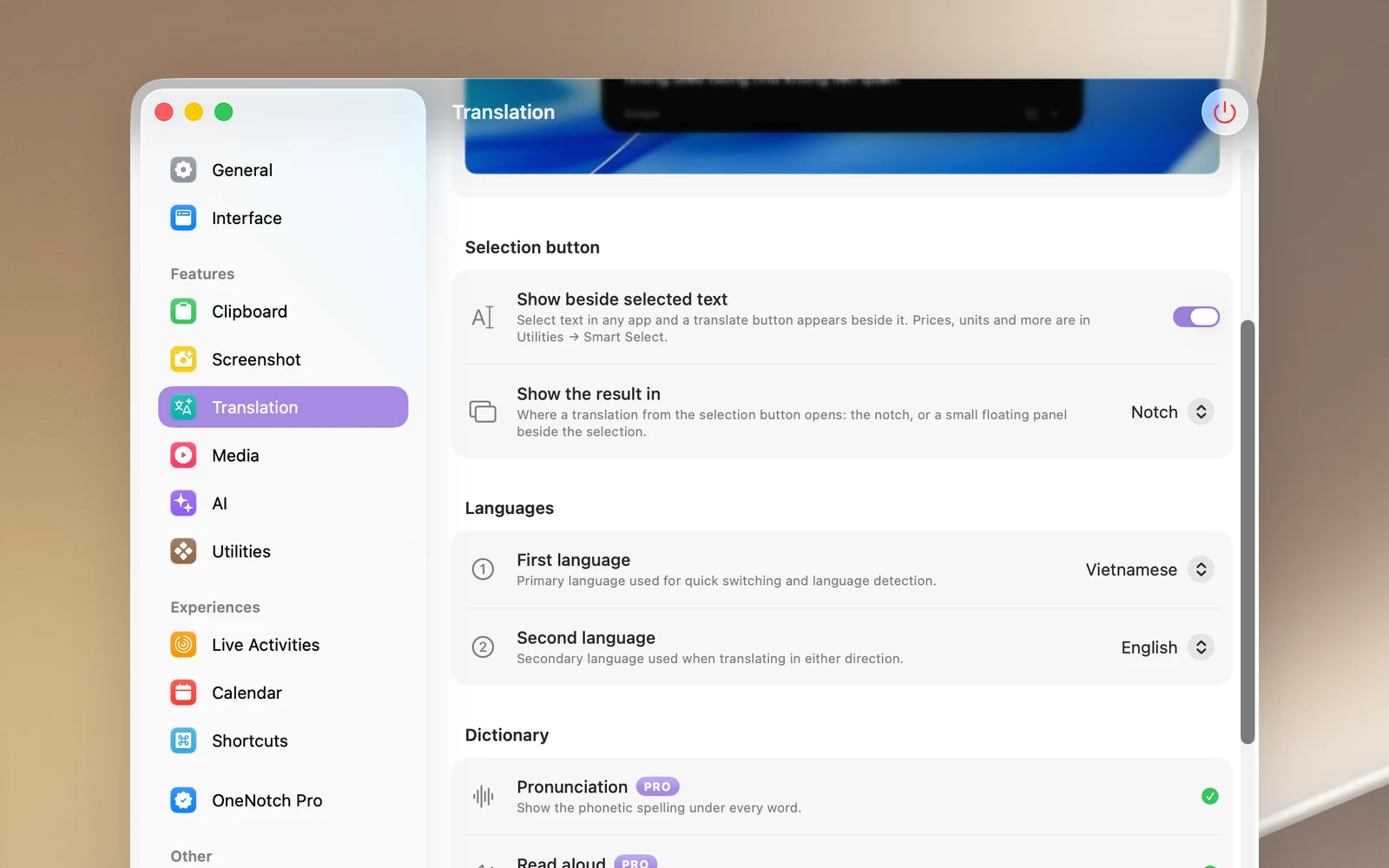Viewport: 1389px width, 868px height.
Task: Click the OneNotch Pro badge icon
Action: (183, 800)
